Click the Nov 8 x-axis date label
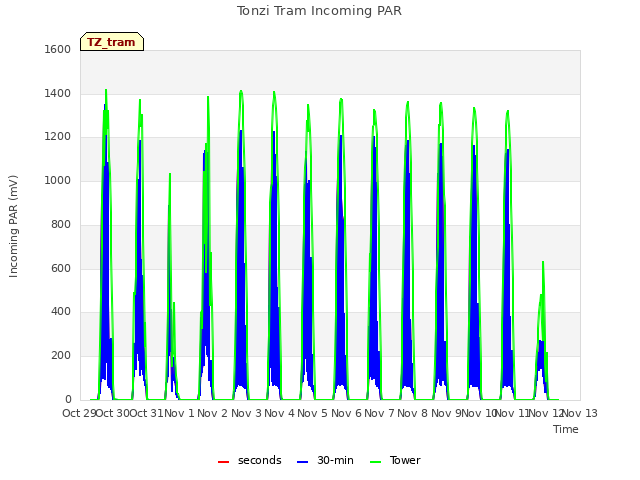 [x=412, y=413]
